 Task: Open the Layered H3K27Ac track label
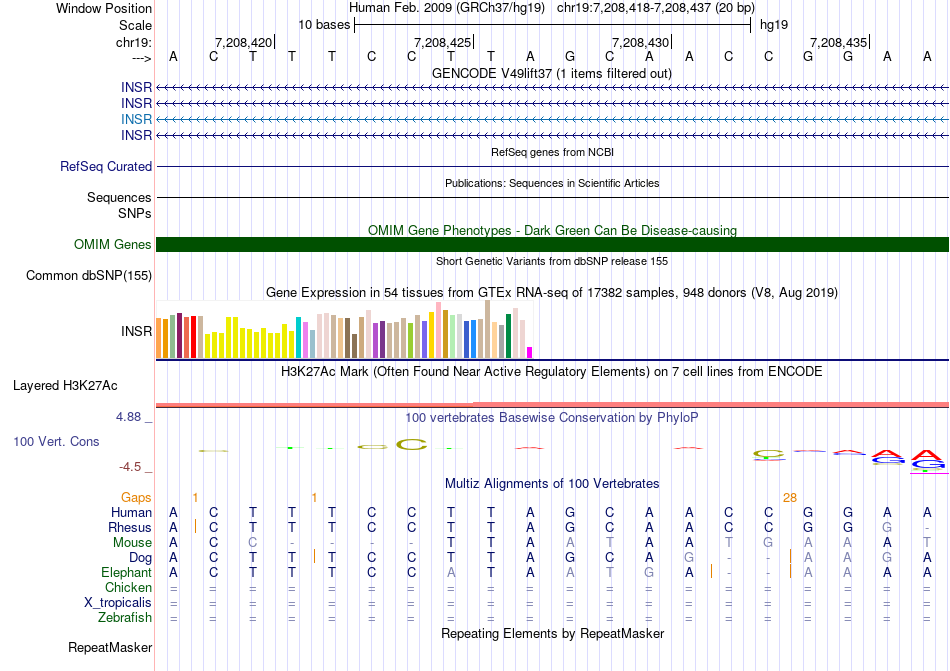[x=65, y=385]
